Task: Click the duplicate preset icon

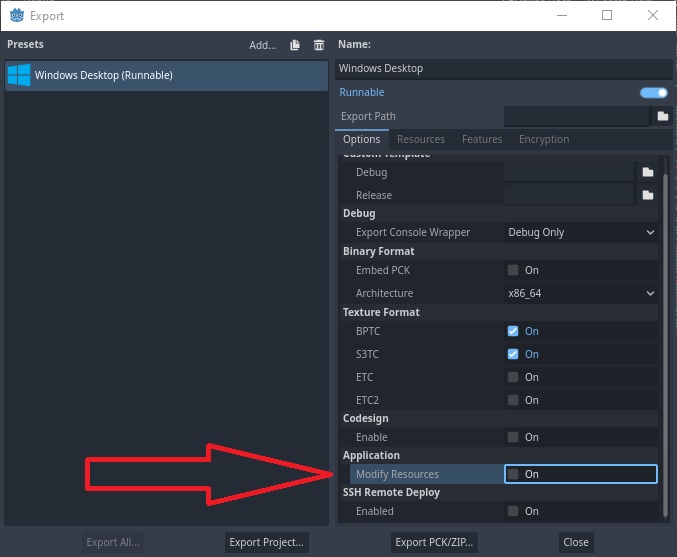Action: 295,45
